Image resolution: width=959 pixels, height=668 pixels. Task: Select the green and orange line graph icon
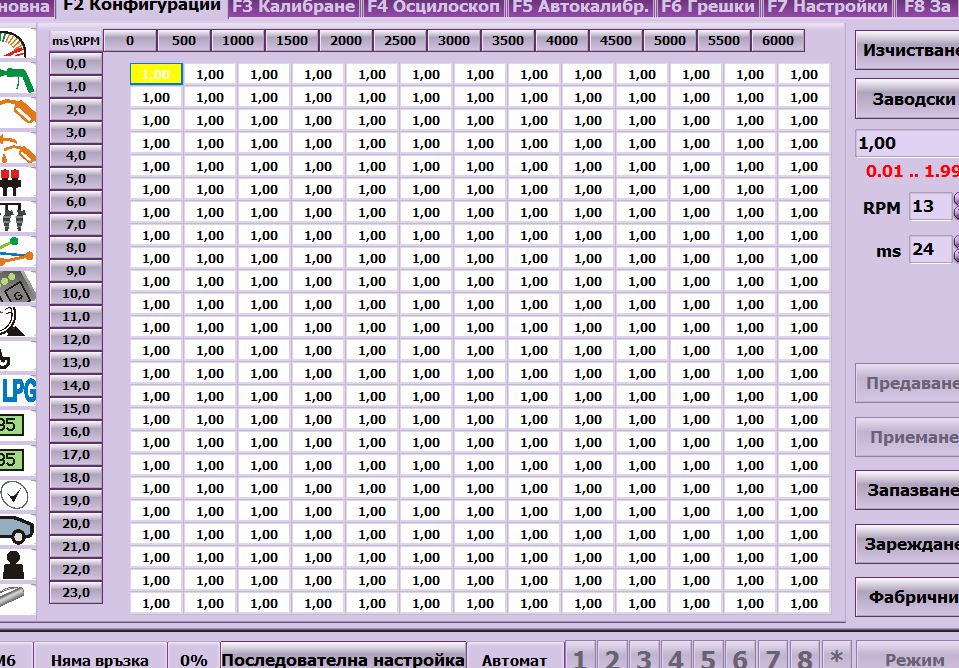(17, 250)
